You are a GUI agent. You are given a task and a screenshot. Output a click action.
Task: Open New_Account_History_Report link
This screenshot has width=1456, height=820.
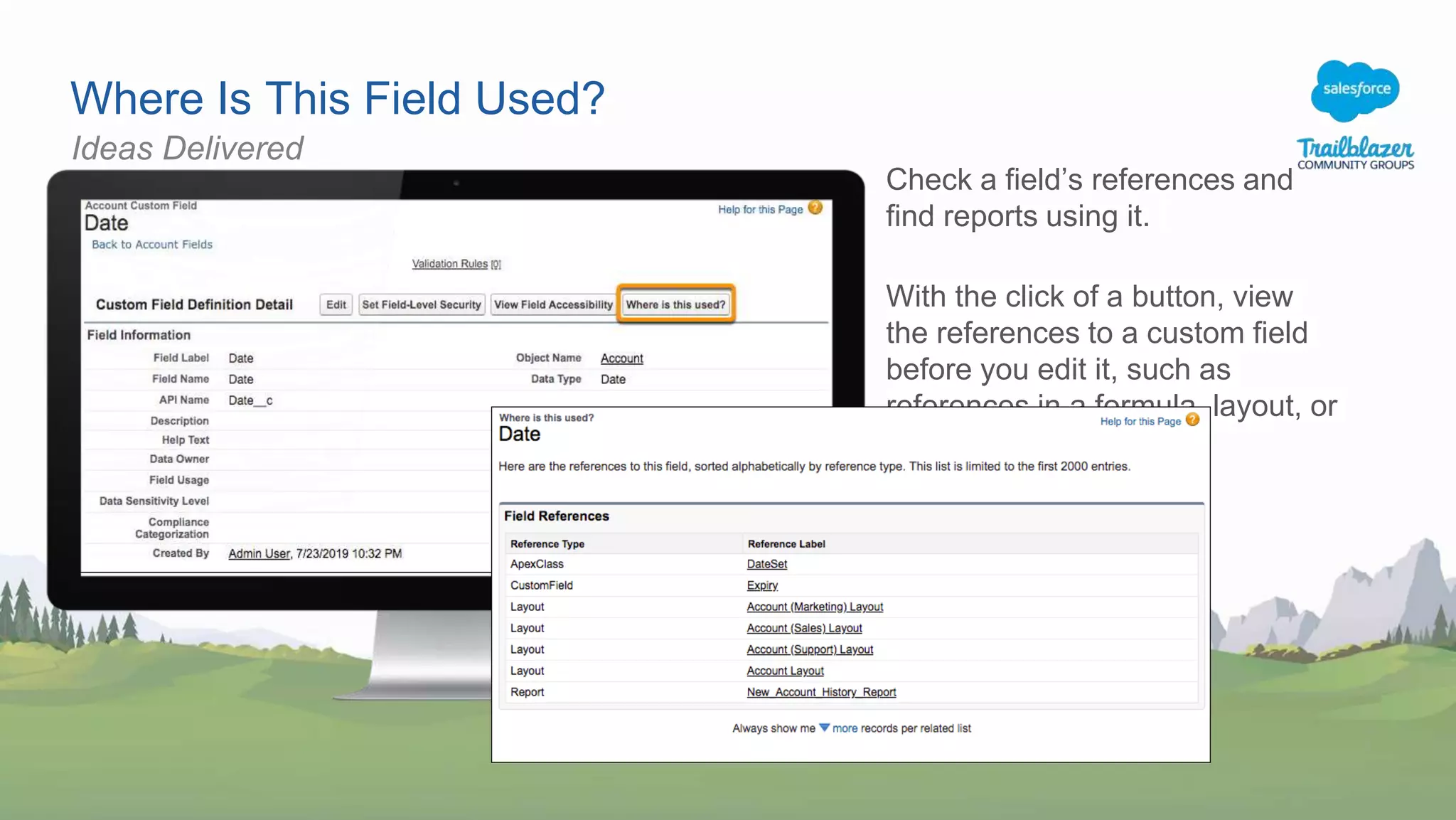821,692
